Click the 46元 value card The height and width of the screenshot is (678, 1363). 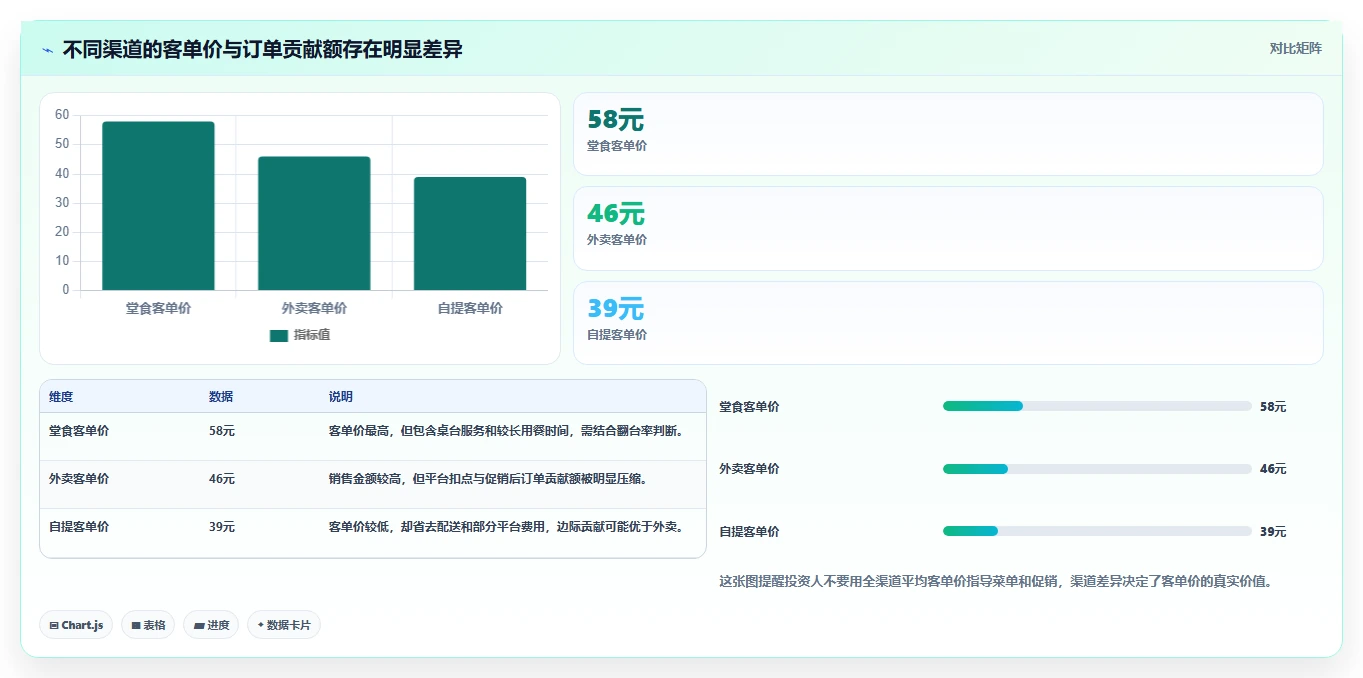click(948, 229)
